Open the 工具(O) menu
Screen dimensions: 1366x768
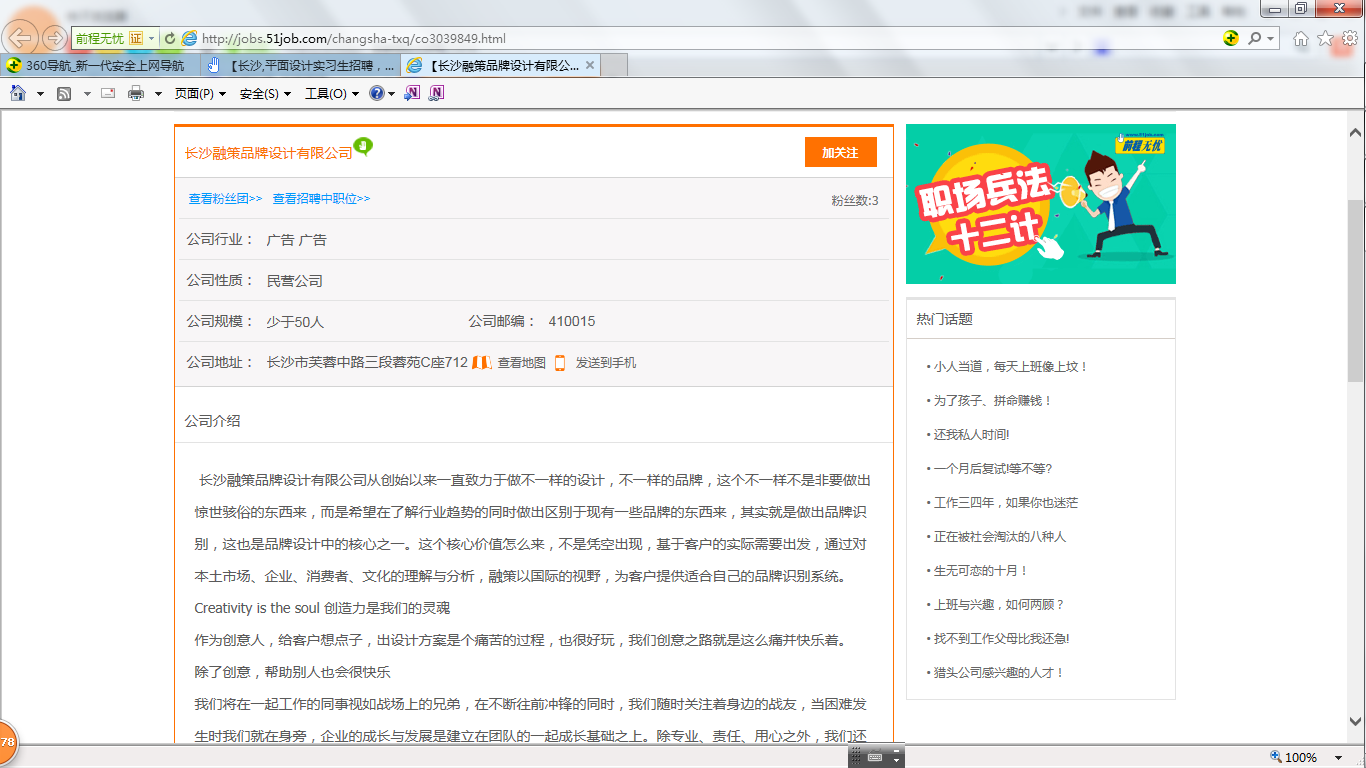coord(331,94)
